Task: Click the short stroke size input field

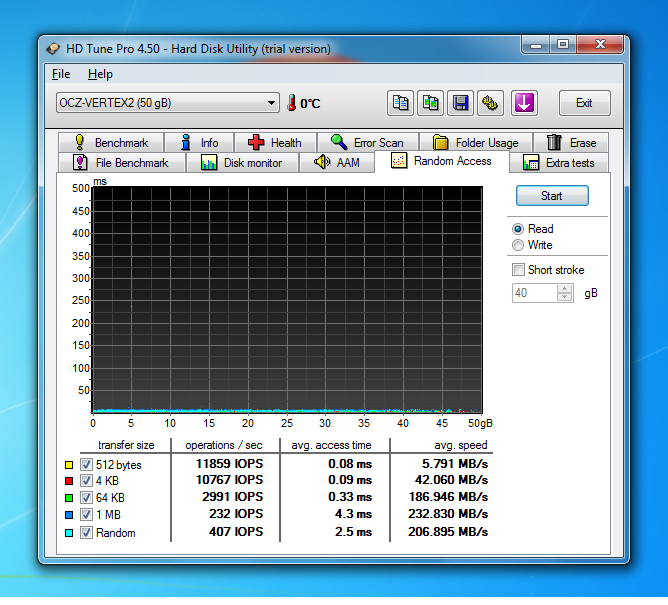Action: 534,293
